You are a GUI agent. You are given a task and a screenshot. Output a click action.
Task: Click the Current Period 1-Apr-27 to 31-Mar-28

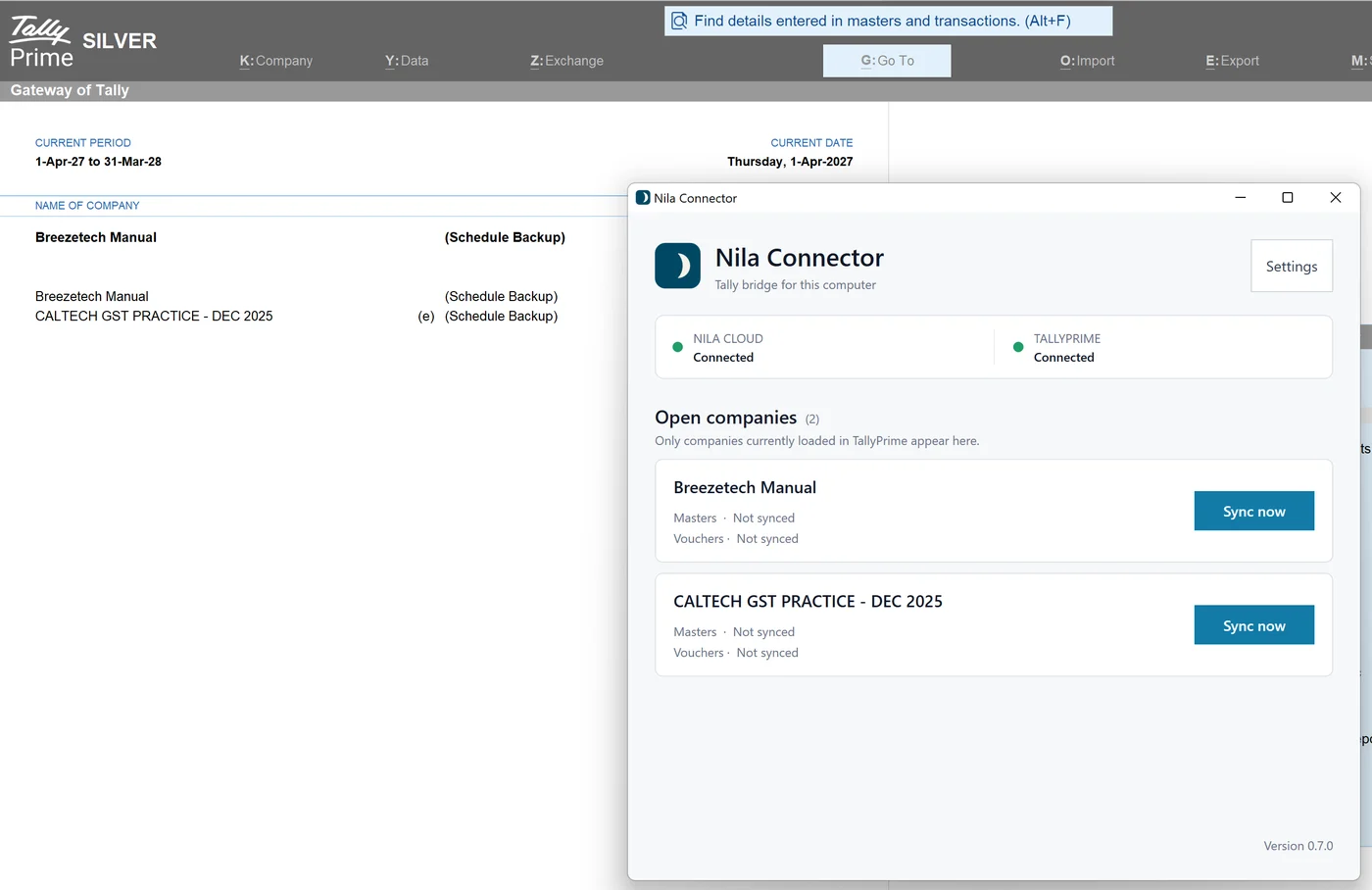click(x=98, y=162)
